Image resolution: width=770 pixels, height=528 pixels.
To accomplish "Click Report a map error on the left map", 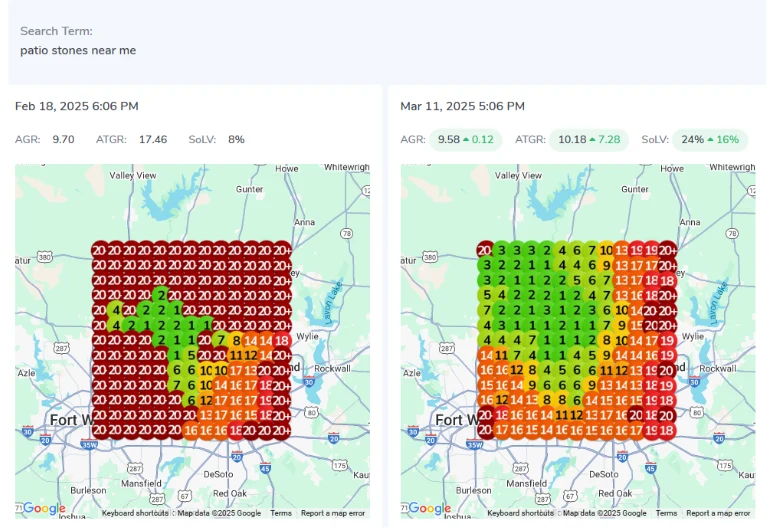I will tap(333, 513).
